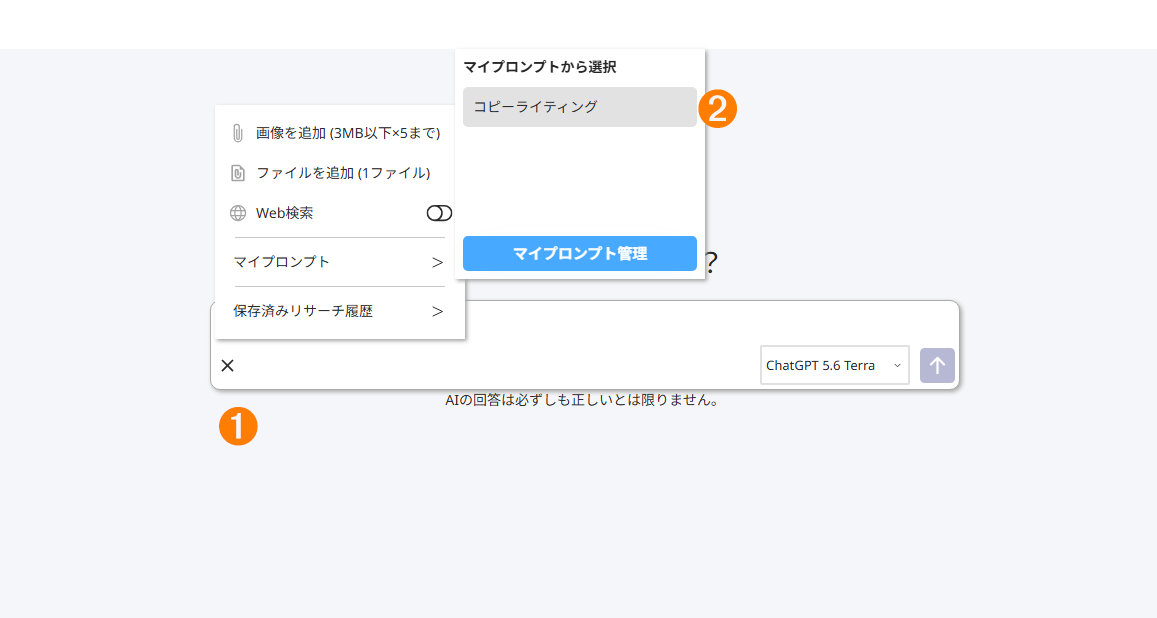
Task: Close the attachment menu with the X icon
Action: coord(227,366)
